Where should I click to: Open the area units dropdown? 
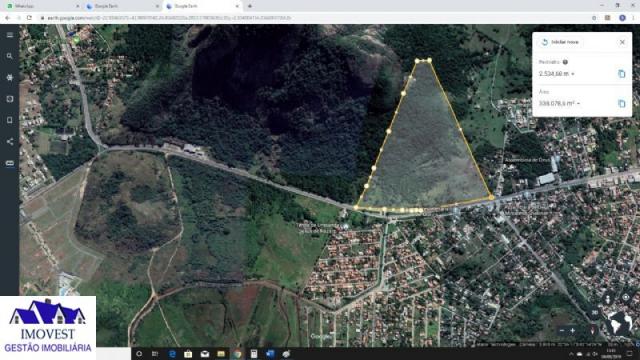pyautogui.click(x=578, y=104)
